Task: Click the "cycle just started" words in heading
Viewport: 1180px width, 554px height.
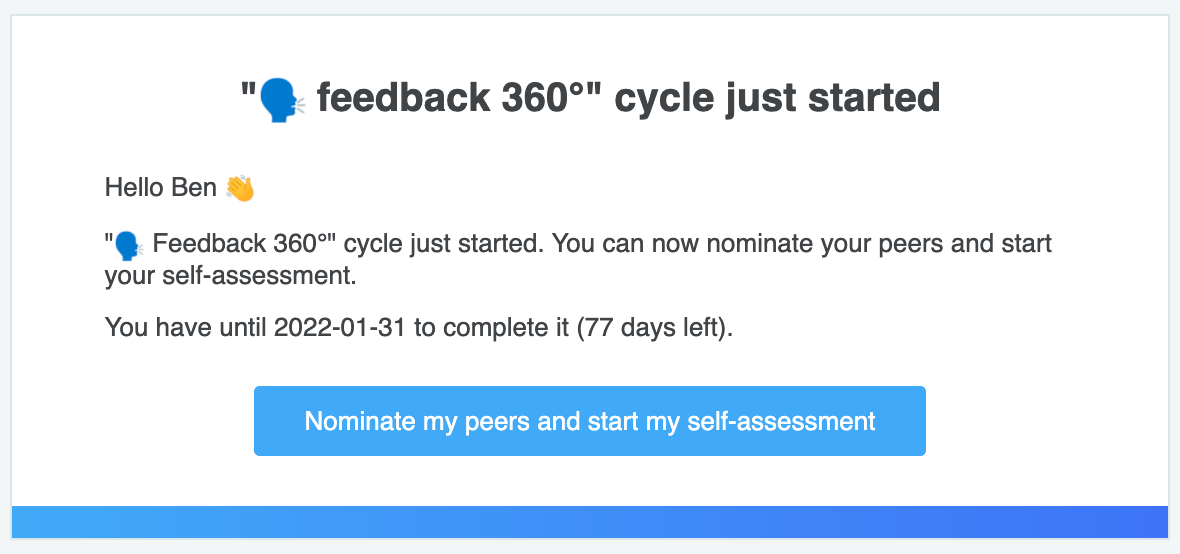Action: pos(777,99)
